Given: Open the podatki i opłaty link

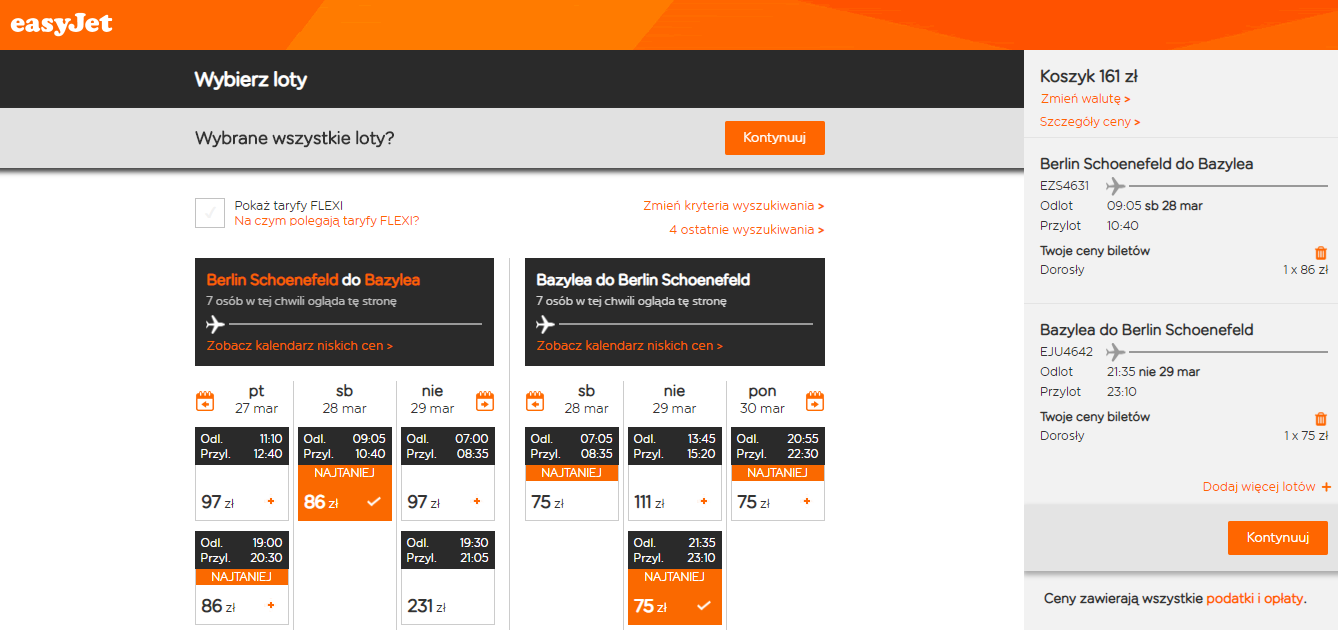Looking at the screenshot, I should click(x=1255, y=599).
